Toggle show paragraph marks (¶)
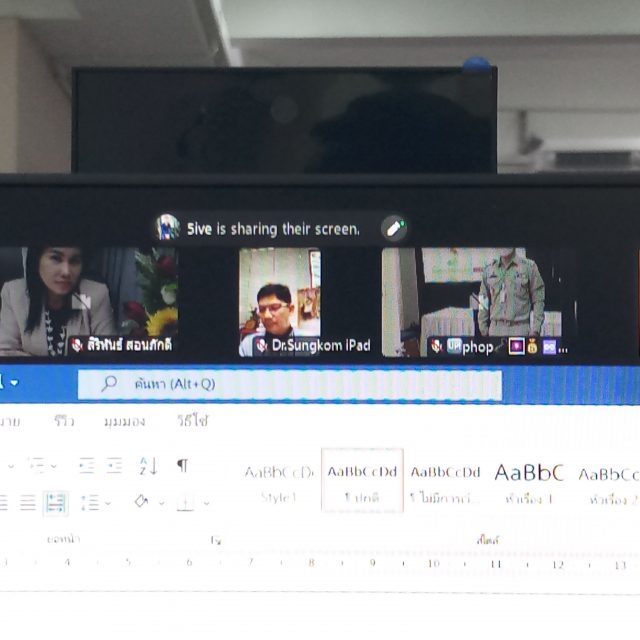The height and width of the screenshot is (640, 640). (x=182, y=466)
